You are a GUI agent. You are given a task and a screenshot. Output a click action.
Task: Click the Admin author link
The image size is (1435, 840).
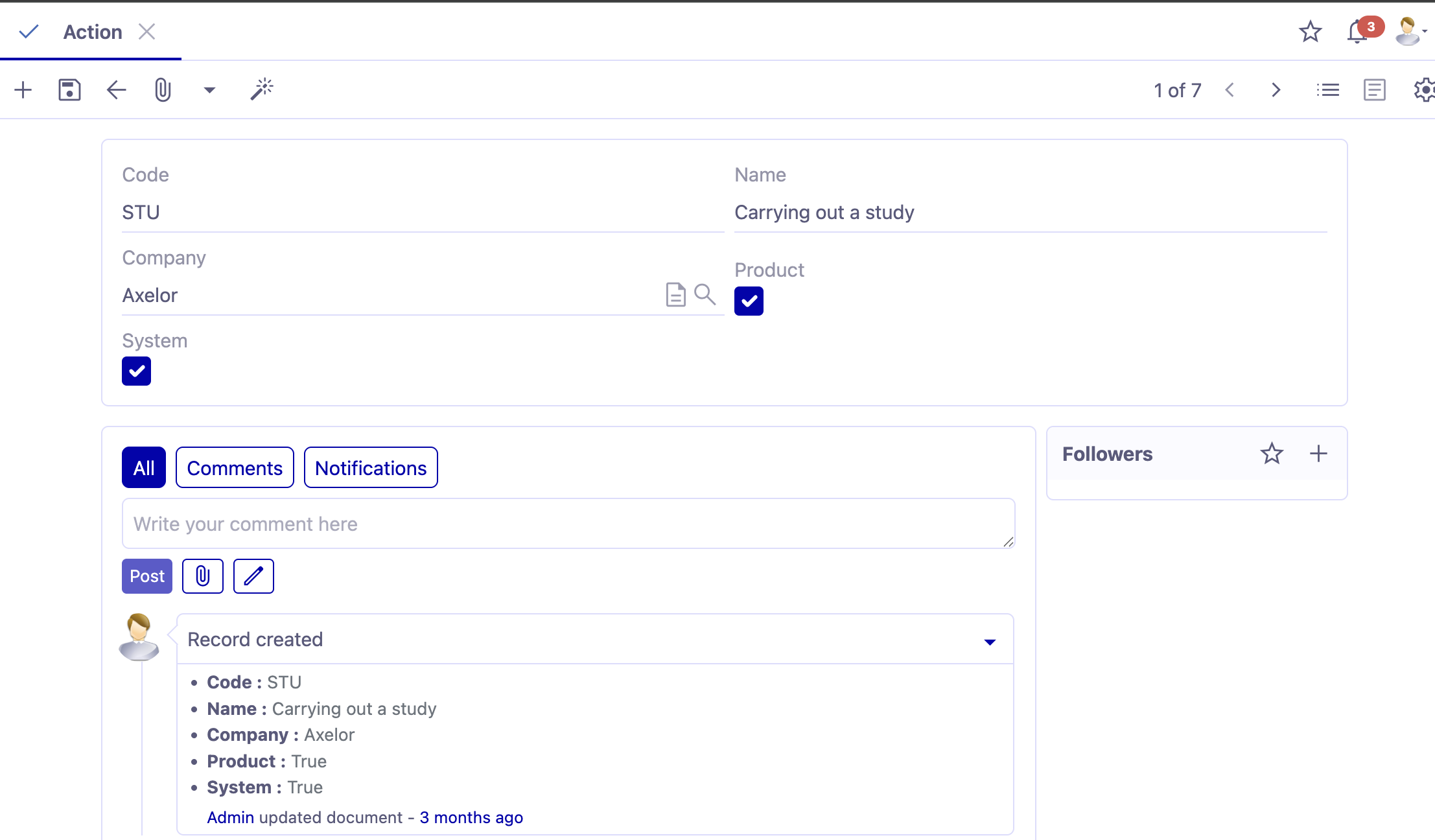click(230, 818)
